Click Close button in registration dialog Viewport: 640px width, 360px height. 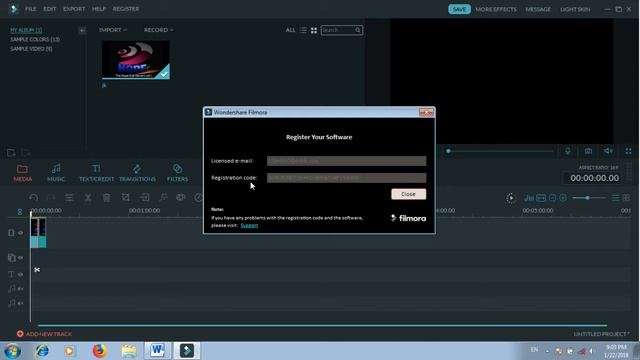(408, 194)
